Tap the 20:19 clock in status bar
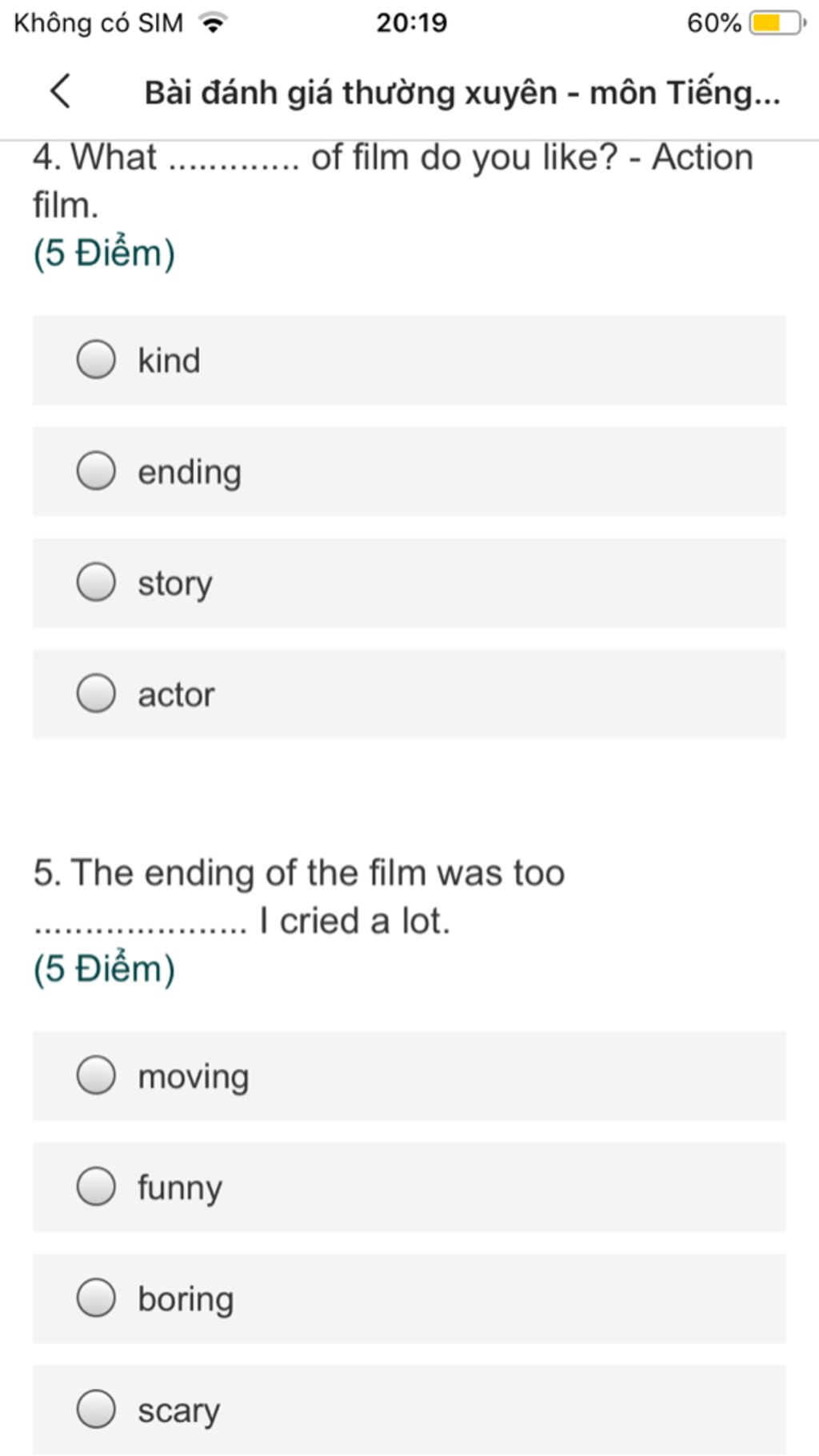The height and width of the screenshot is (1456, 819). tap(411, 22)
